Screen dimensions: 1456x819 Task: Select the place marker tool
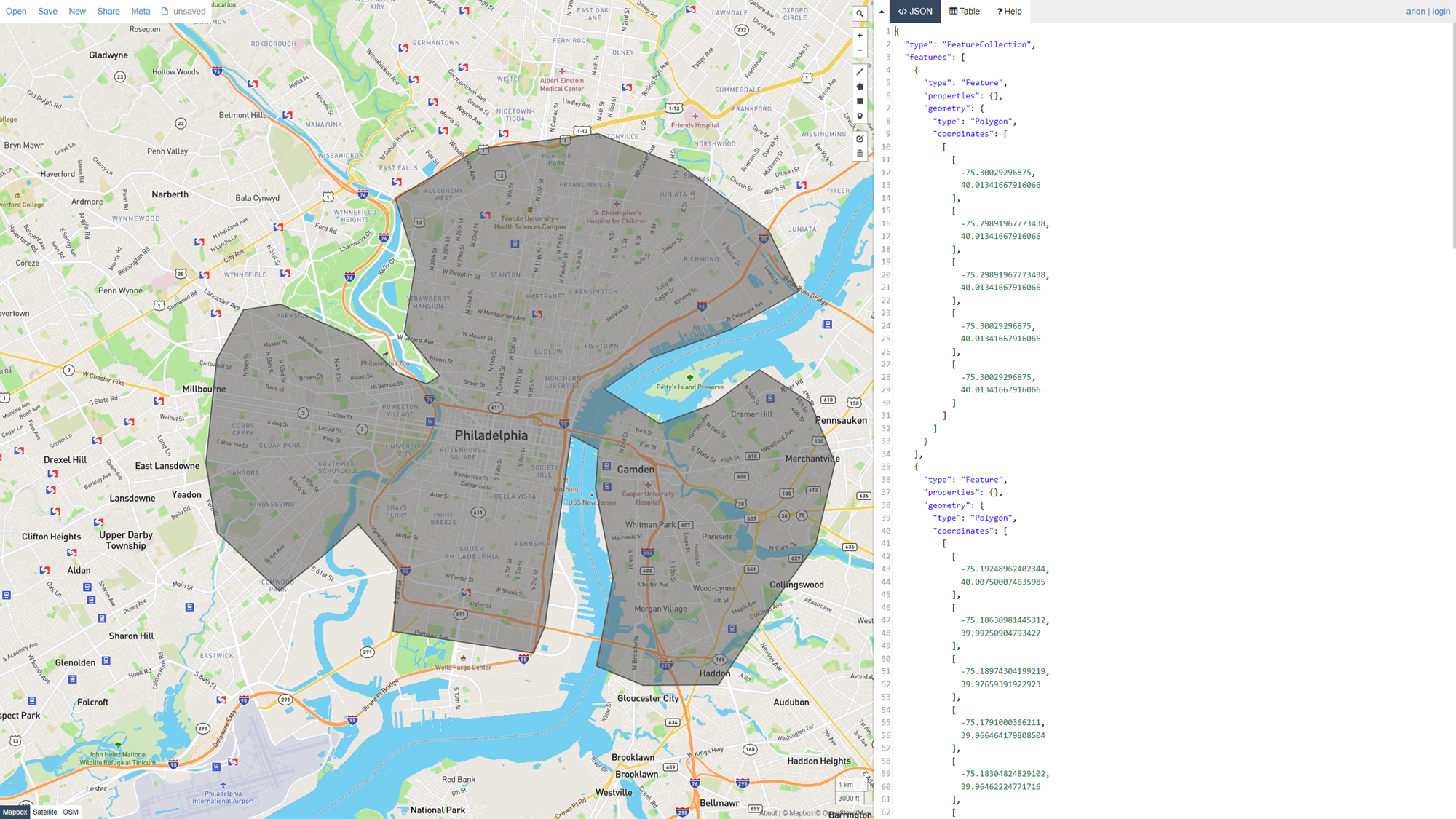point(860,116)
